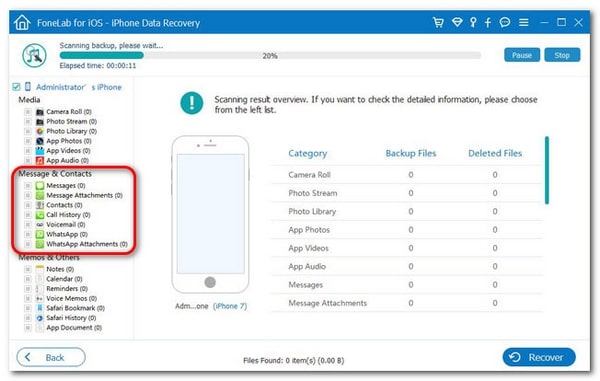Tick the Camera Roll checkbox
Screen dimensions: 600x381
(x=28, y=112)
